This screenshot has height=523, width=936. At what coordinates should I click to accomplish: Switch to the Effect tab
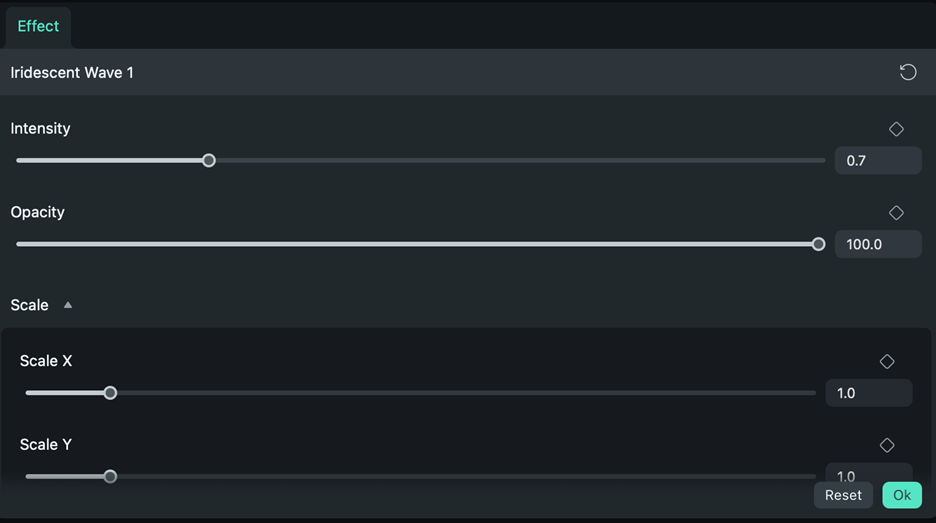click(x=38, y=26)
